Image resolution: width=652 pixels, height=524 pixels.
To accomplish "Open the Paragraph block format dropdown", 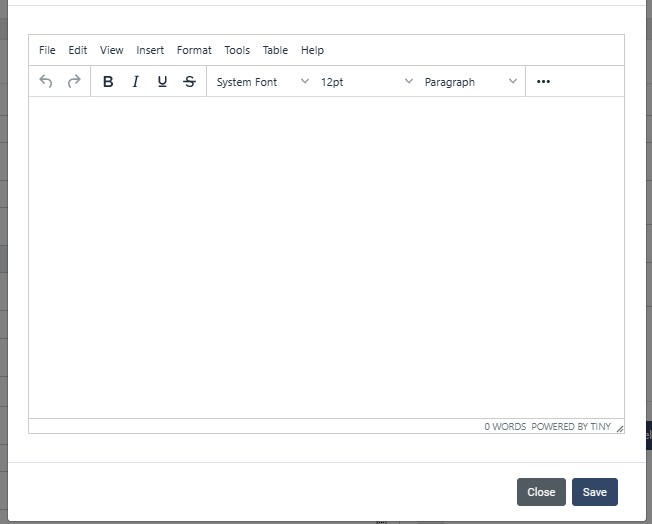I will 471,82.
